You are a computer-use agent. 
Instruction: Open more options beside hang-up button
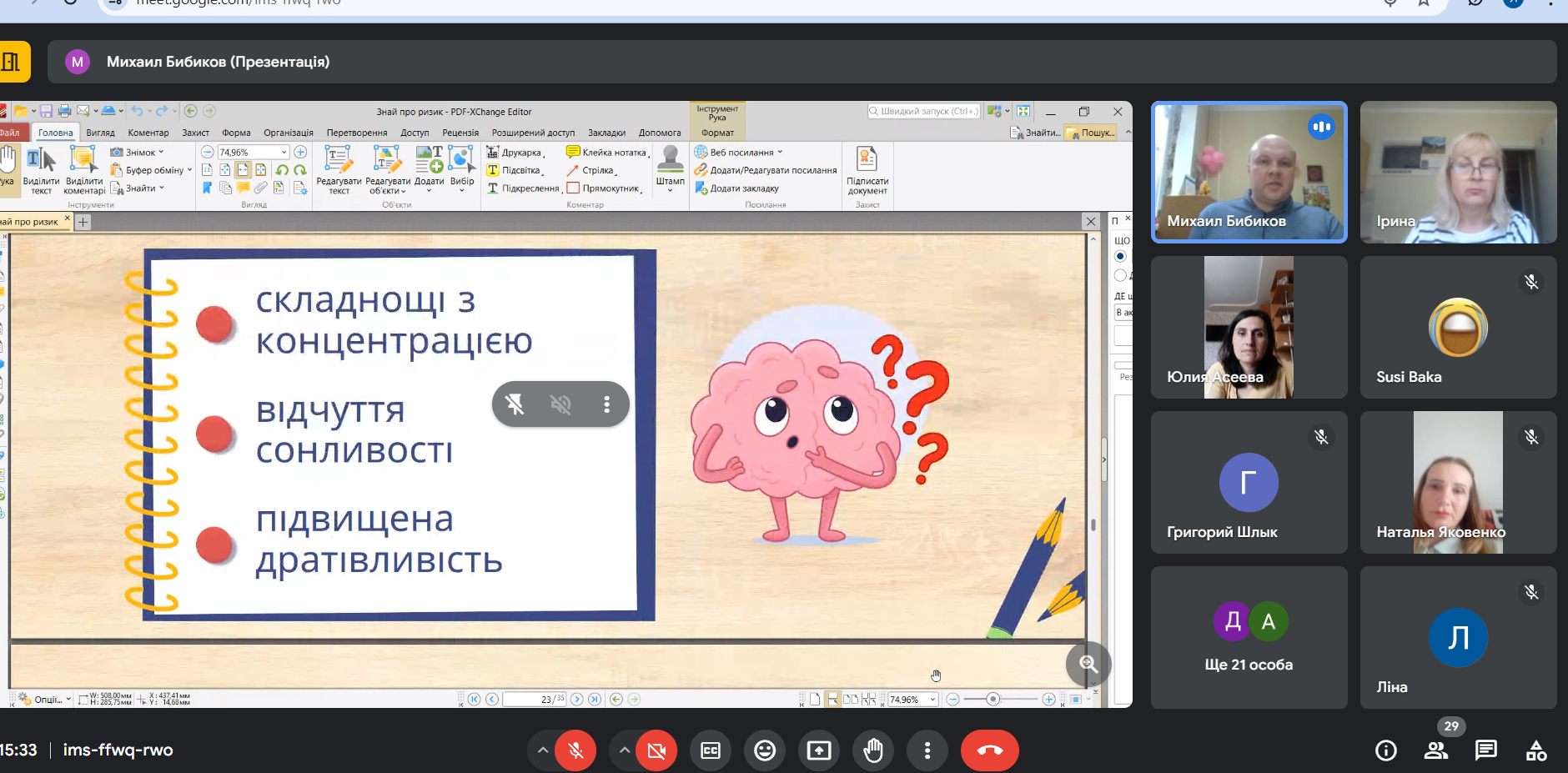click(927, 750)
